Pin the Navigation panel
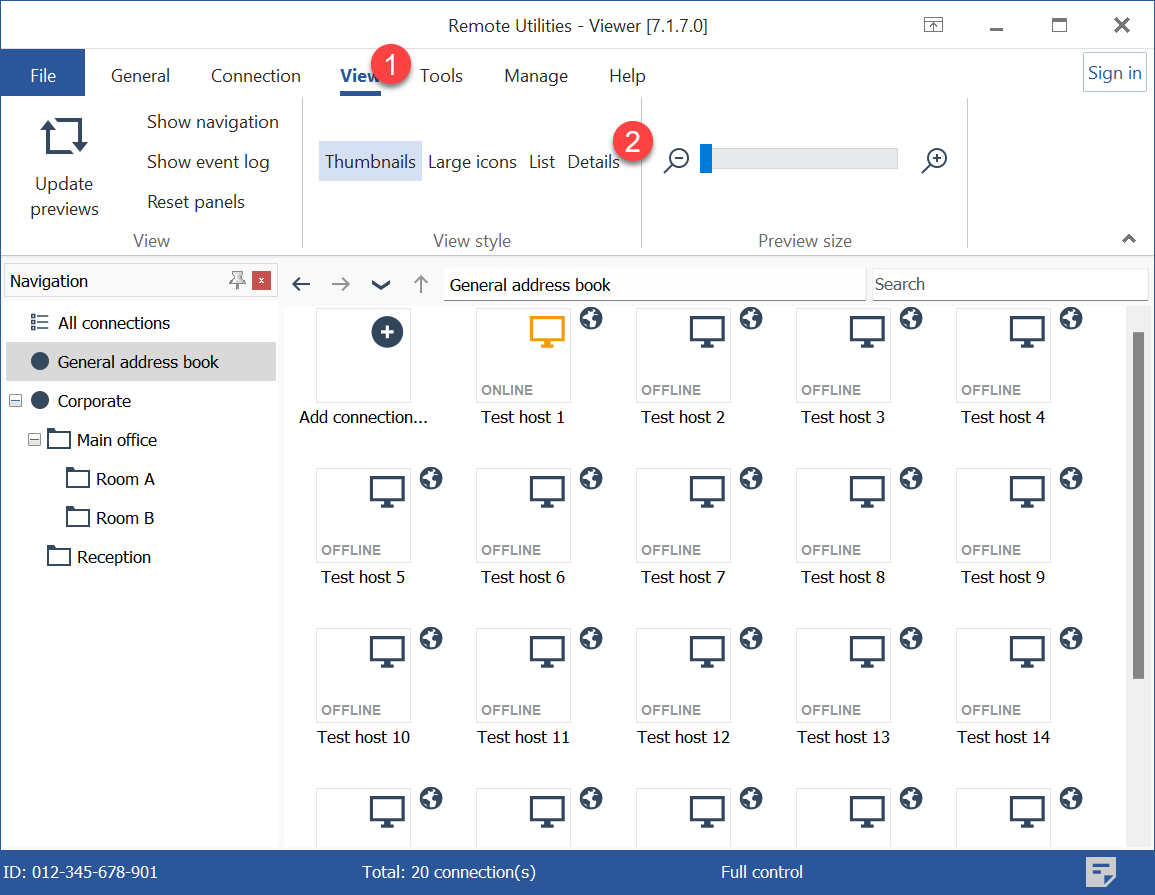 pyautogui.click(x=237, y=281)
